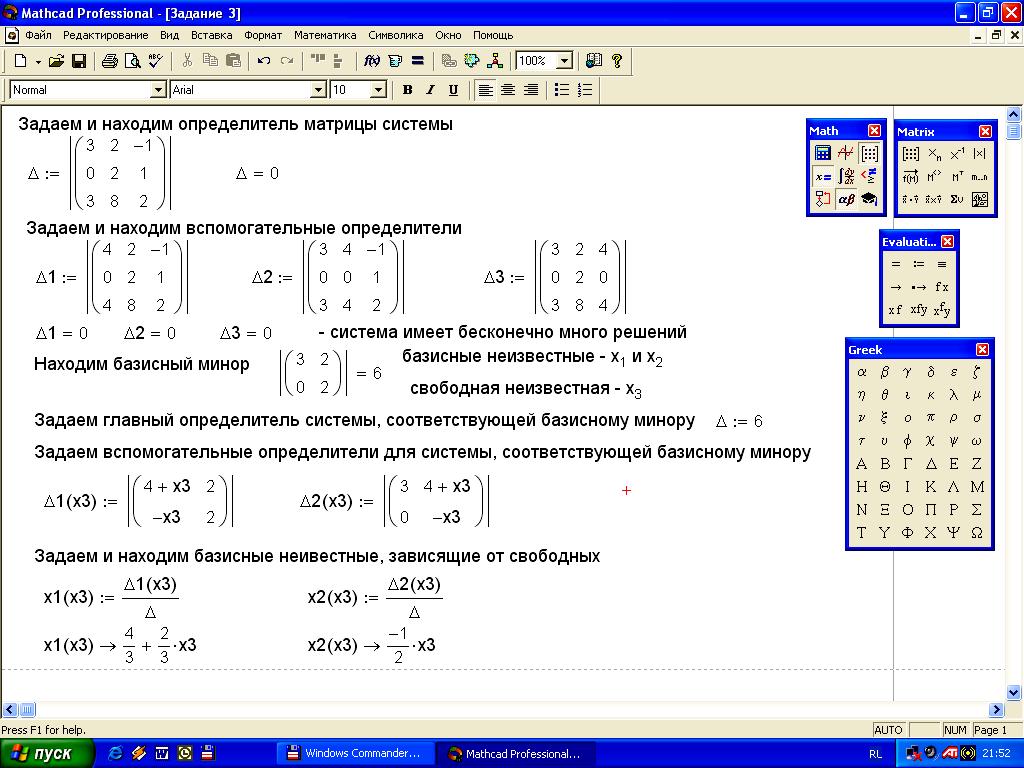The width and height of the screenshot is (1024, 768).
Task: Toggle Matrix toolbar button in Math palette
Action: click(x=869, y=153)
